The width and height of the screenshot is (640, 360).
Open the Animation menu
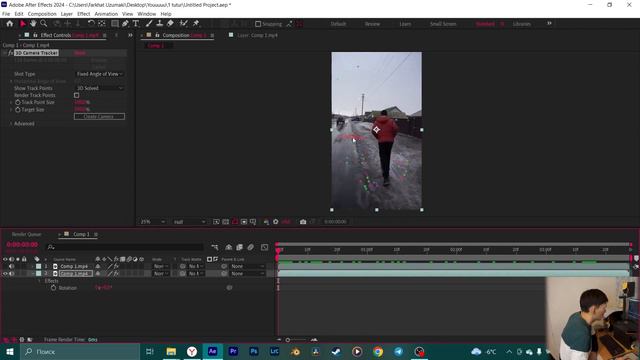point(106,14)
